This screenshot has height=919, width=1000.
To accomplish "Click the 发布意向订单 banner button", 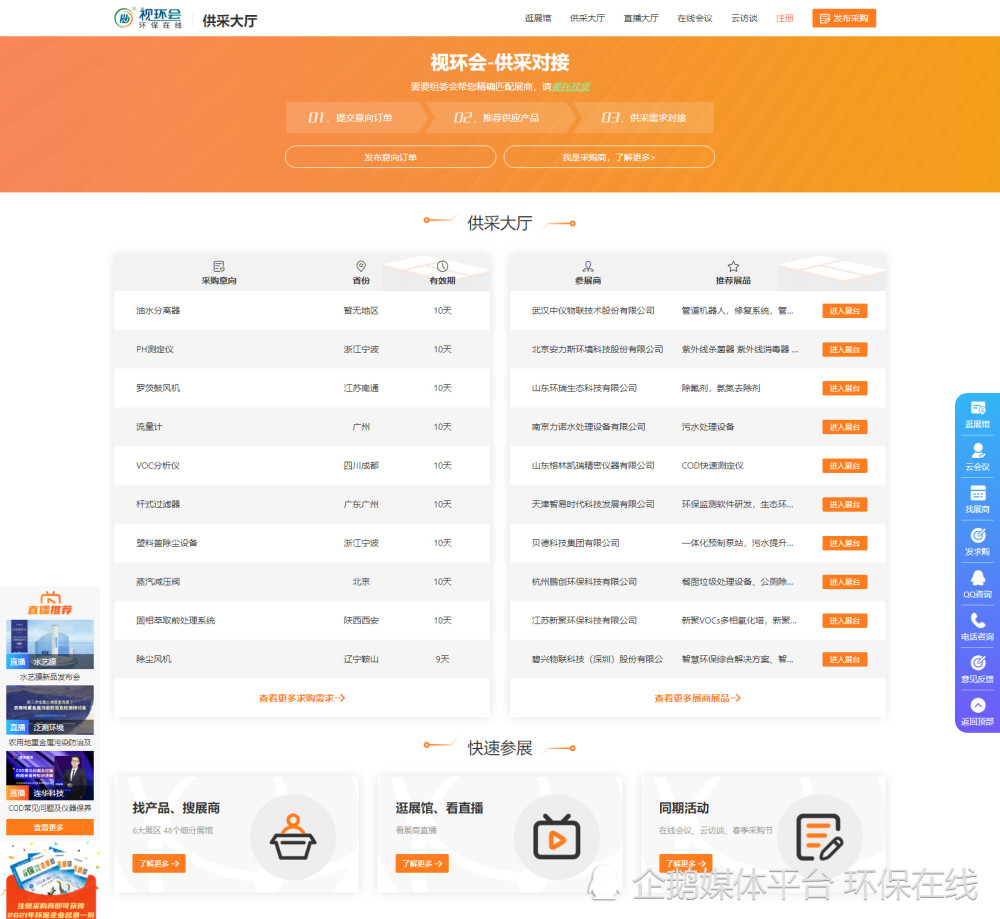I will click(390, 157).
